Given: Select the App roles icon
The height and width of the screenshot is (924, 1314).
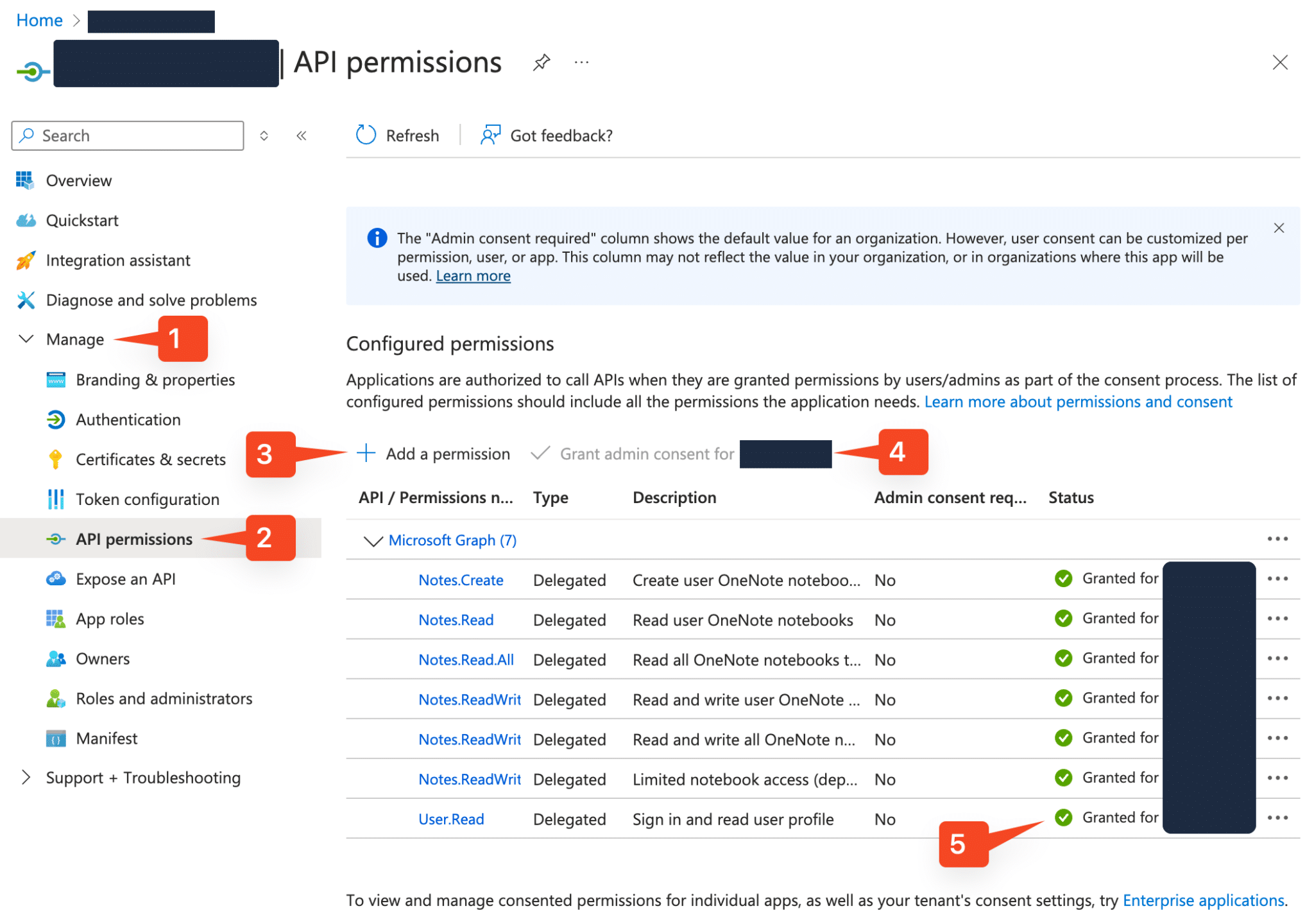Looking at the screenshot, I should [x=56, y=619].
